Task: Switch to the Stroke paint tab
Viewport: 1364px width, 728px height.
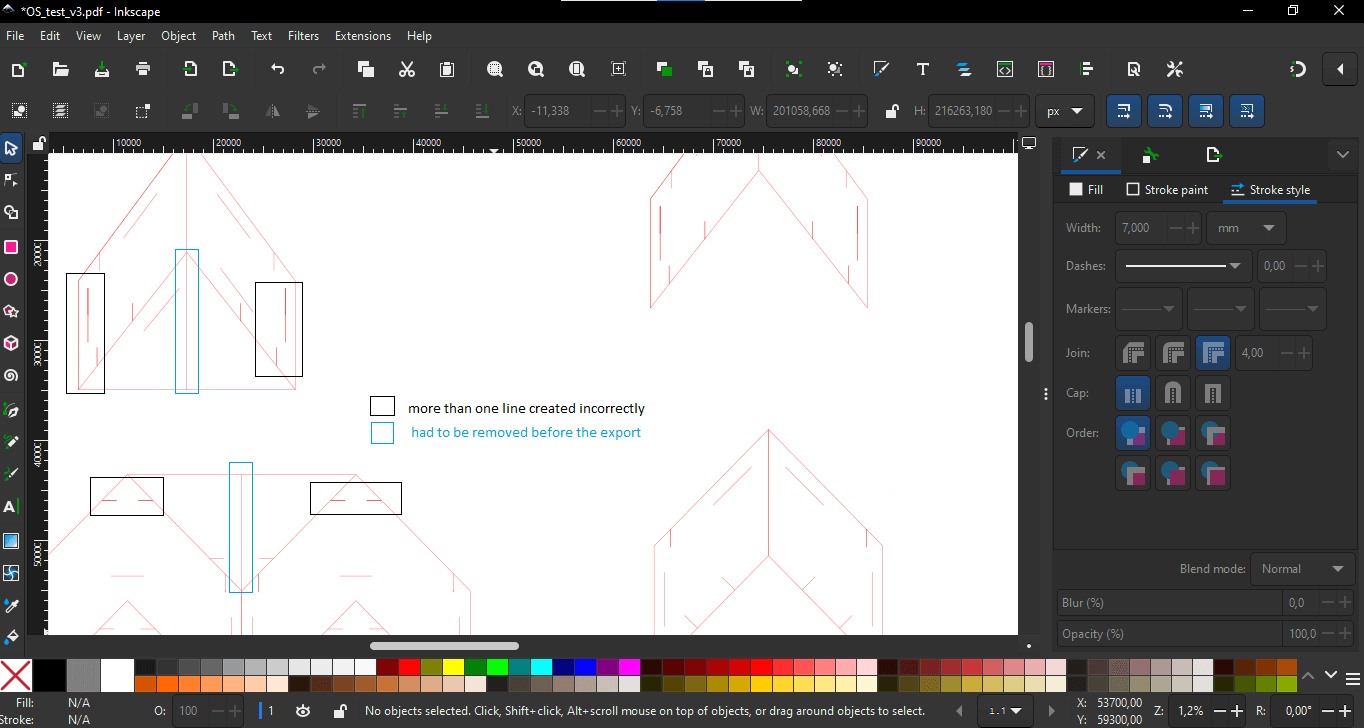Action: (x=1167, y=189)
